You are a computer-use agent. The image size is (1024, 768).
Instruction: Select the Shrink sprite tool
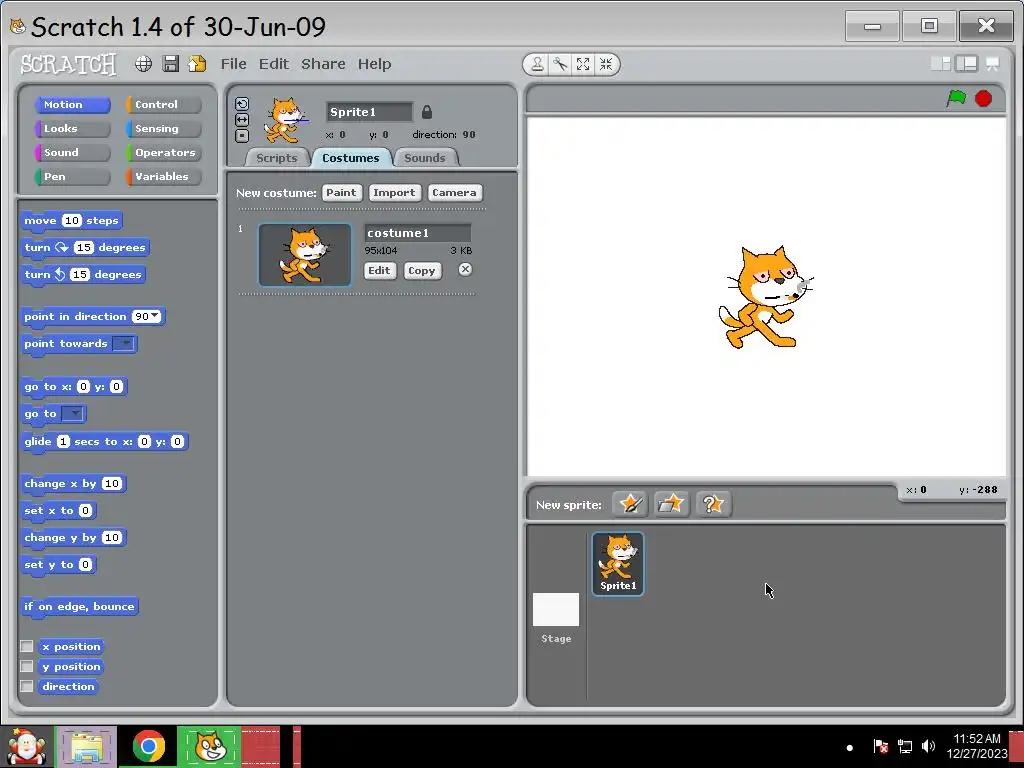tap(606, 64)
